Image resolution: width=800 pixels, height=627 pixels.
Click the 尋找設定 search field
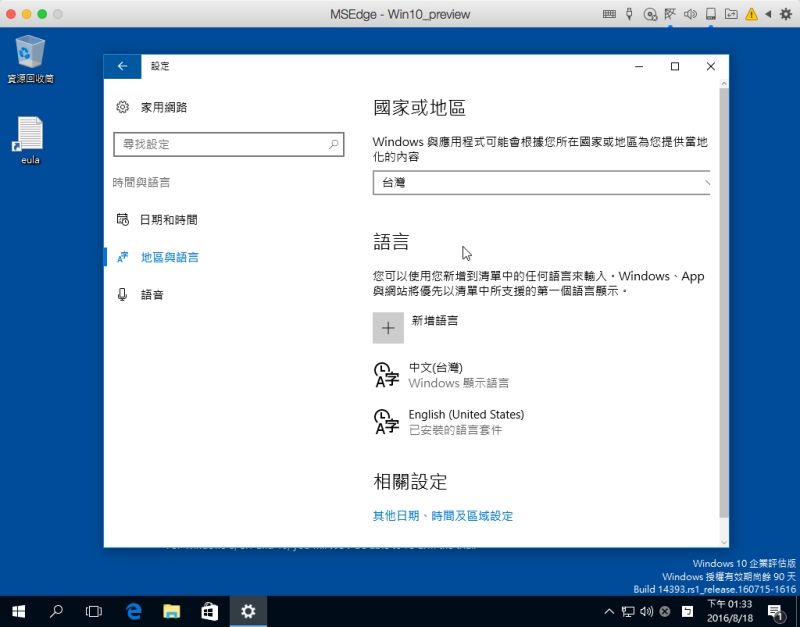[229, 144]
